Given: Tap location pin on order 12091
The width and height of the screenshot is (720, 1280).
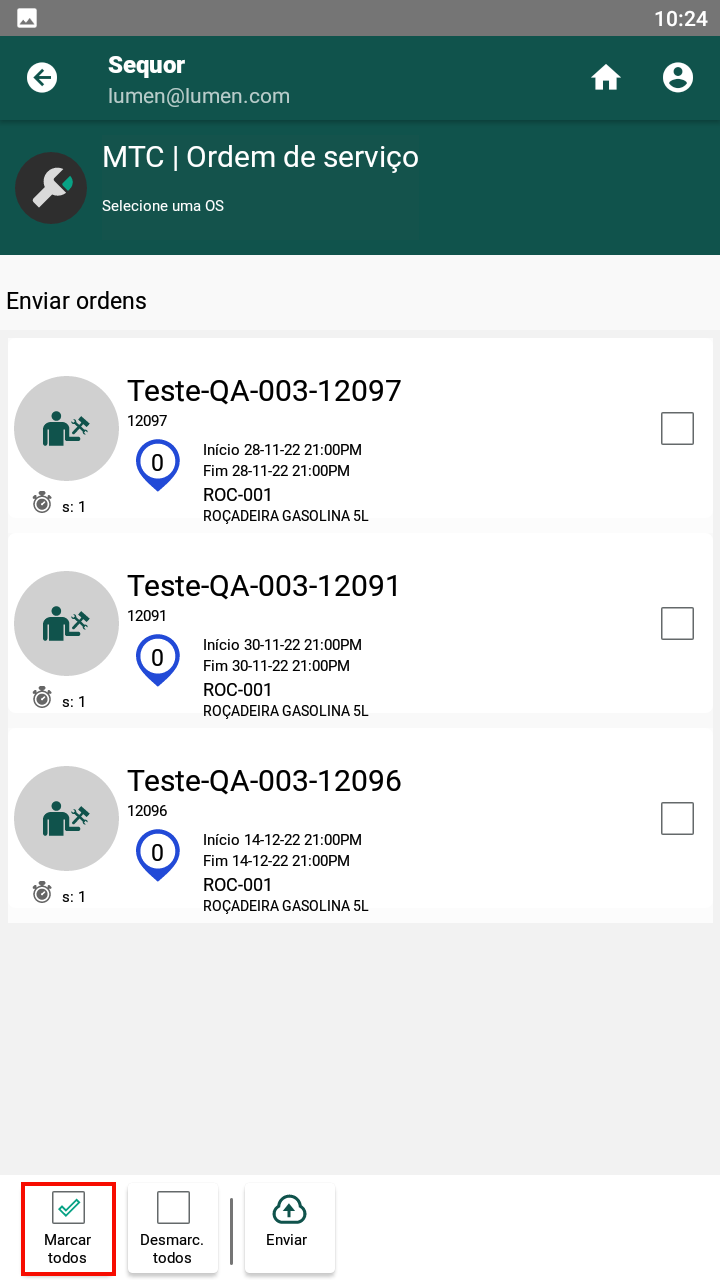Looking at the screenshot, I should [157, 660].
